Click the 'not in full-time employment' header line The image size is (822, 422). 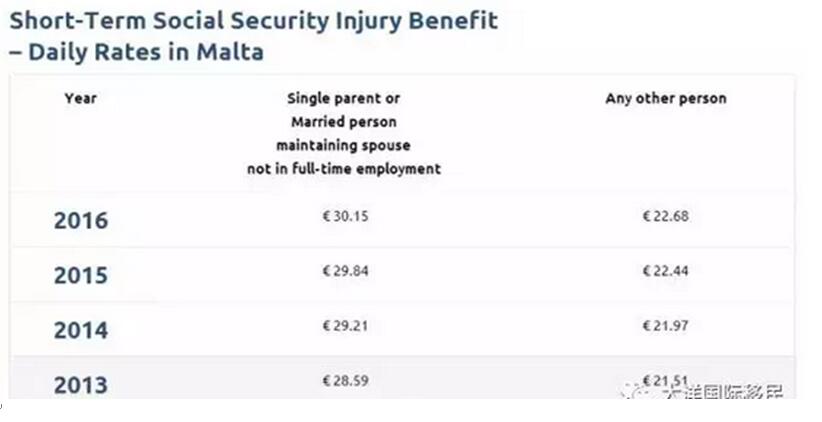coord(344,169)
